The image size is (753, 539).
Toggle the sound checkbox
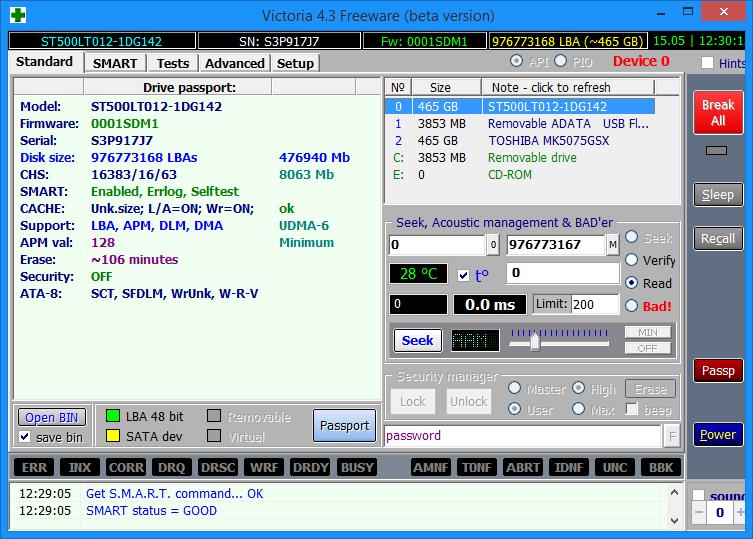point(699,495)
